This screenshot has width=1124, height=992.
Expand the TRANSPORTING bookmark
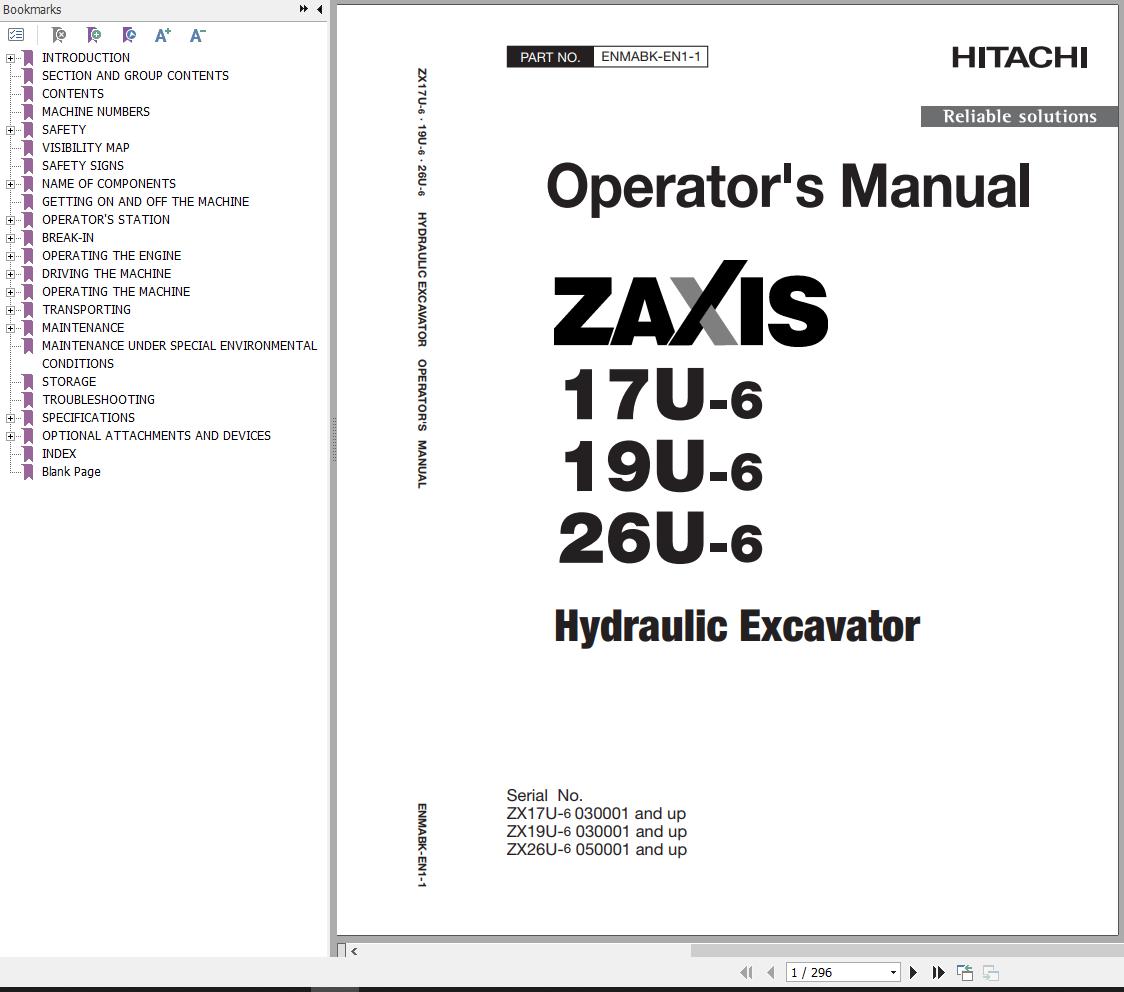tap(10, 310)
